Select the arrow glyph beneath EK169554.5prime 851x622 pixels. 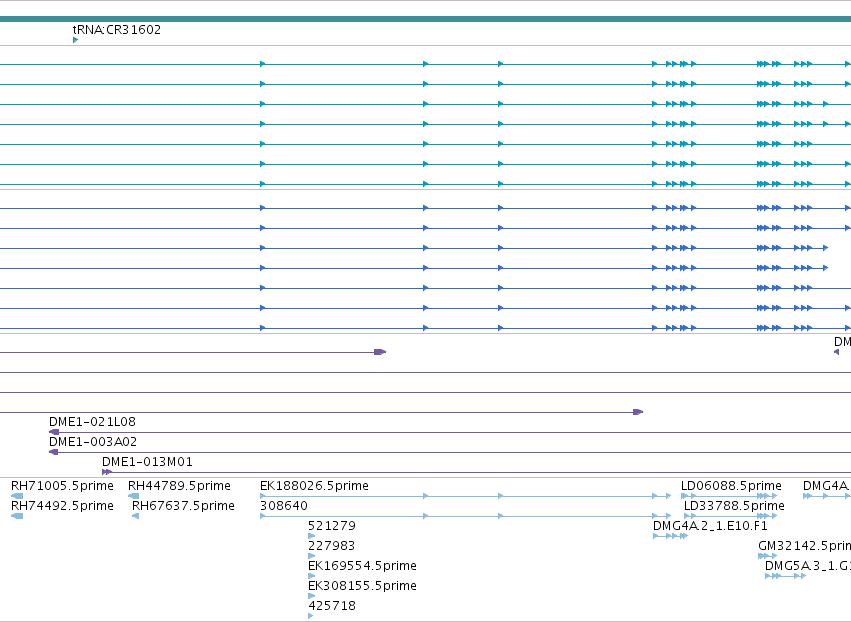(312, 576)
